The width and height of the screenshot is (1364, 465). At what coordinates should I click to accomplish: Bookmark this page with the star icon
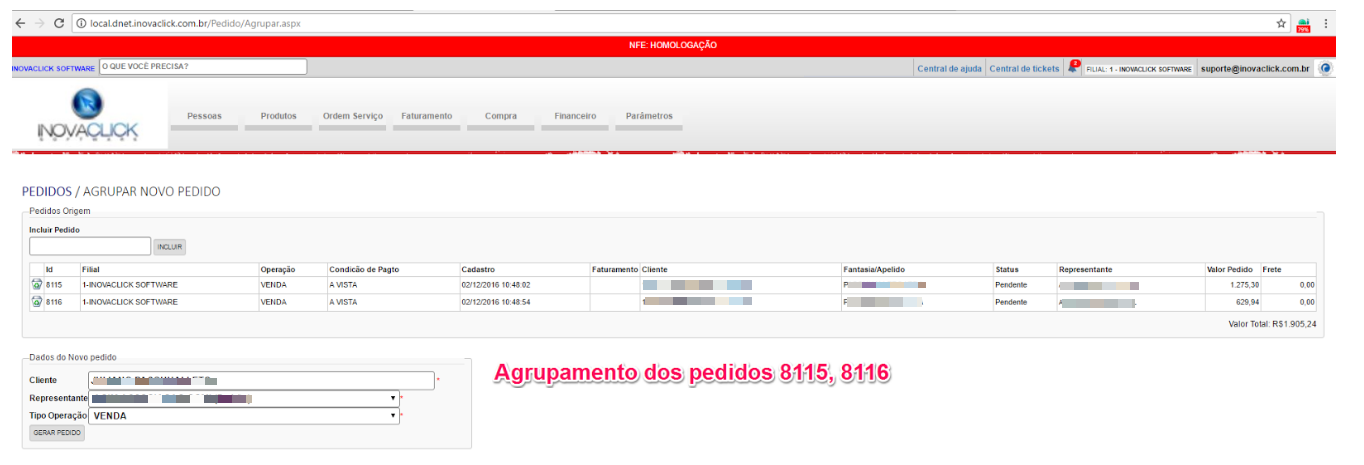click(x=1281, y=23)
